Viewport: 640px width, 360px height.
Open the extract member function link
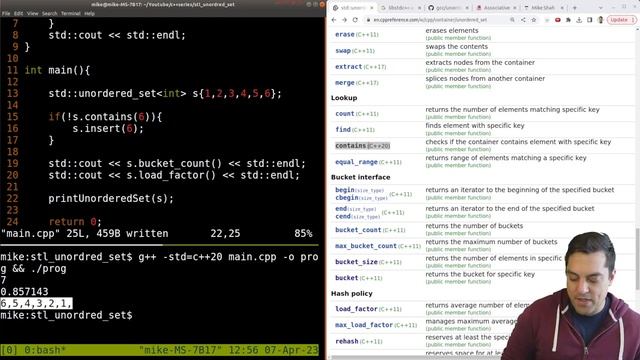[x=349, y=67]
